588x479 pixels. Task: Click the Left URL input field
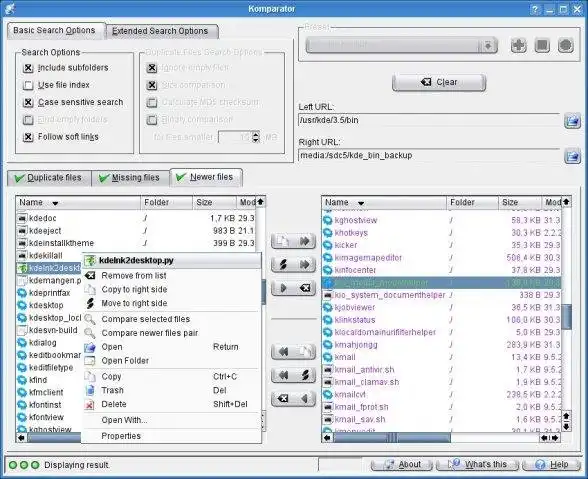pyautogui.click(x=429, y=120)
